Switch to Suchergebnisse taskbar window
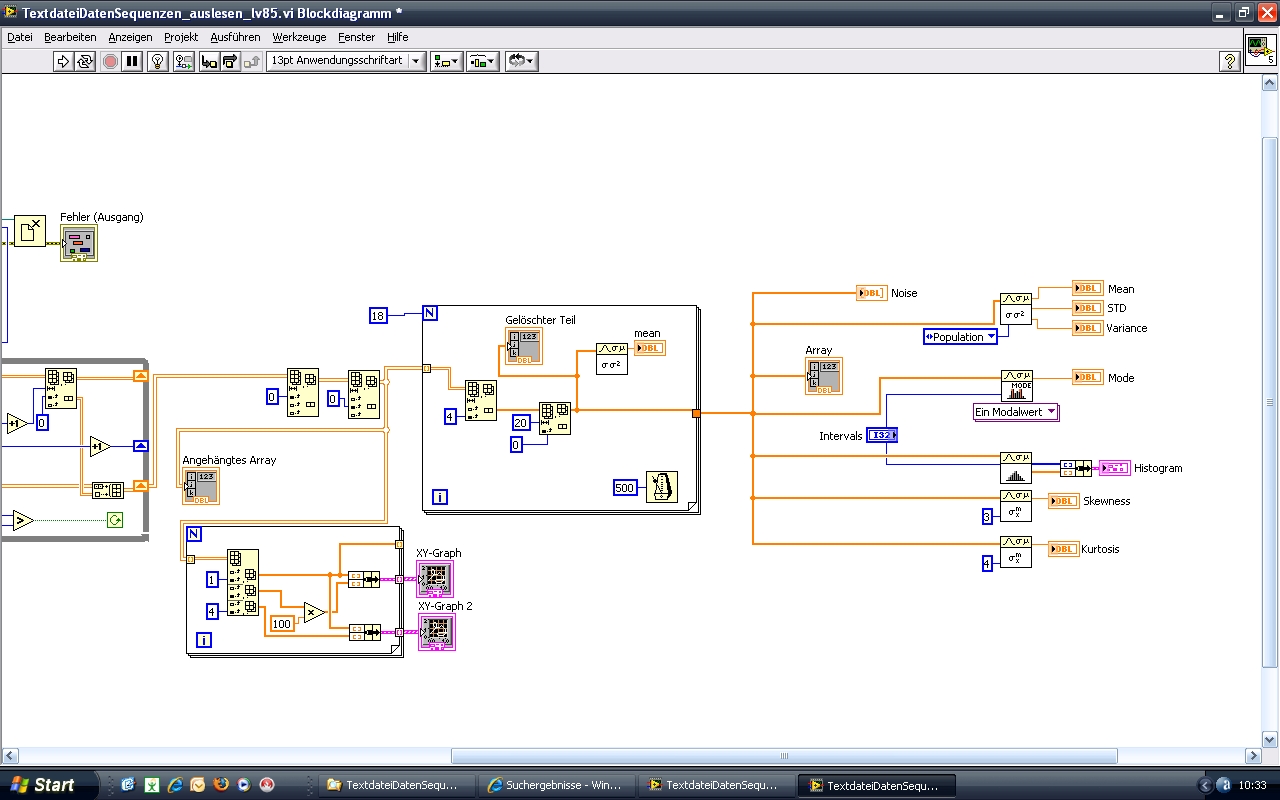1280x800 pixels. [556, 785]
